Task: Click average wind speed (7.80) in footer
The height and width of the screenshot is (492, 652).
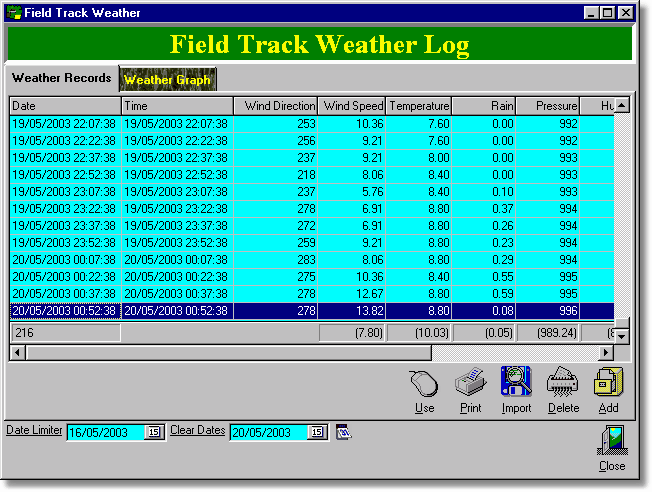Action: tap(352, 333)
